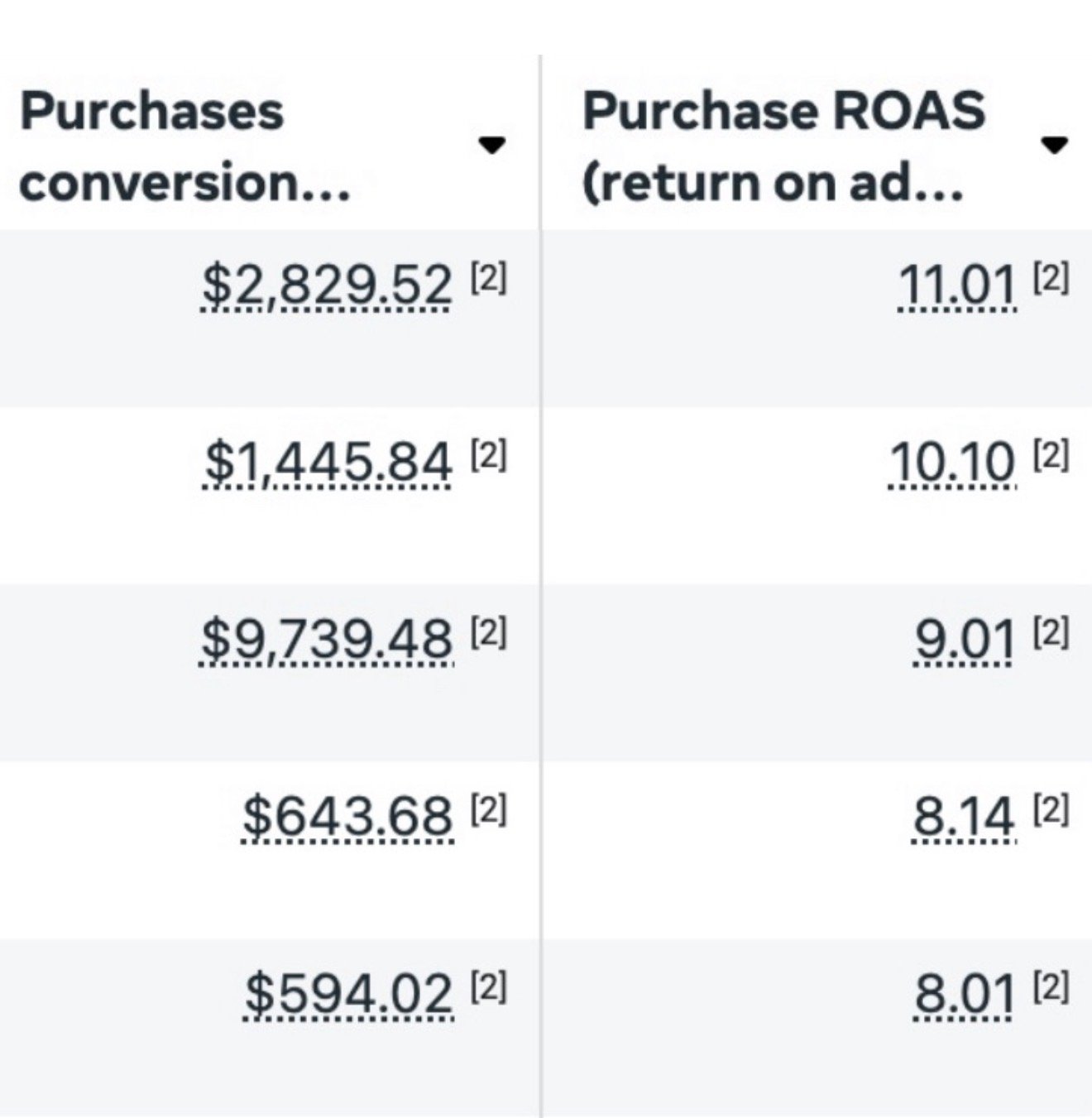Screen dimensions: 1092x1118
Task: Click the 11.01 ROAS value
Action: coord(956,285)
